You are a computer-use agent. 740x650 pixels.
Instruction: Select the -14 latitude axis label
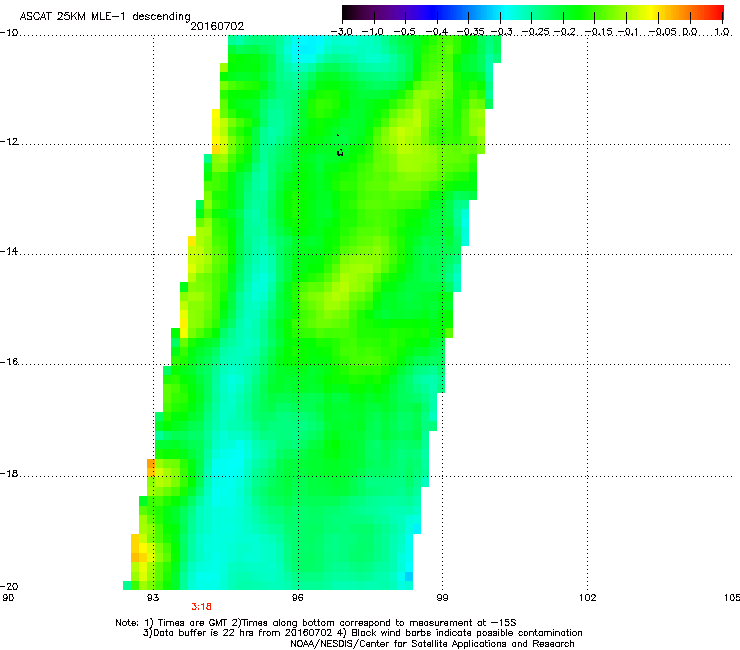point(9,252)
